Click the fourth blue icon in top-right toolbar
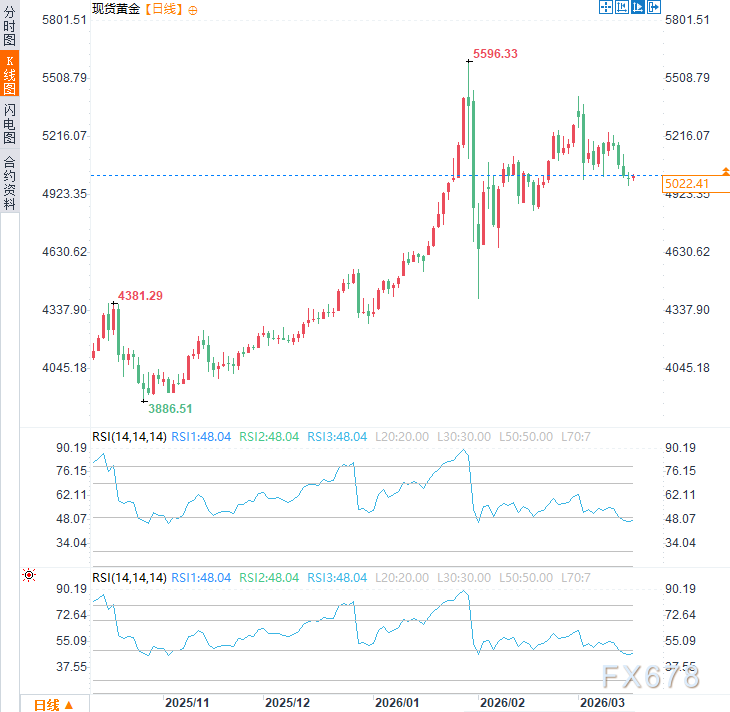 coord(653,8)
